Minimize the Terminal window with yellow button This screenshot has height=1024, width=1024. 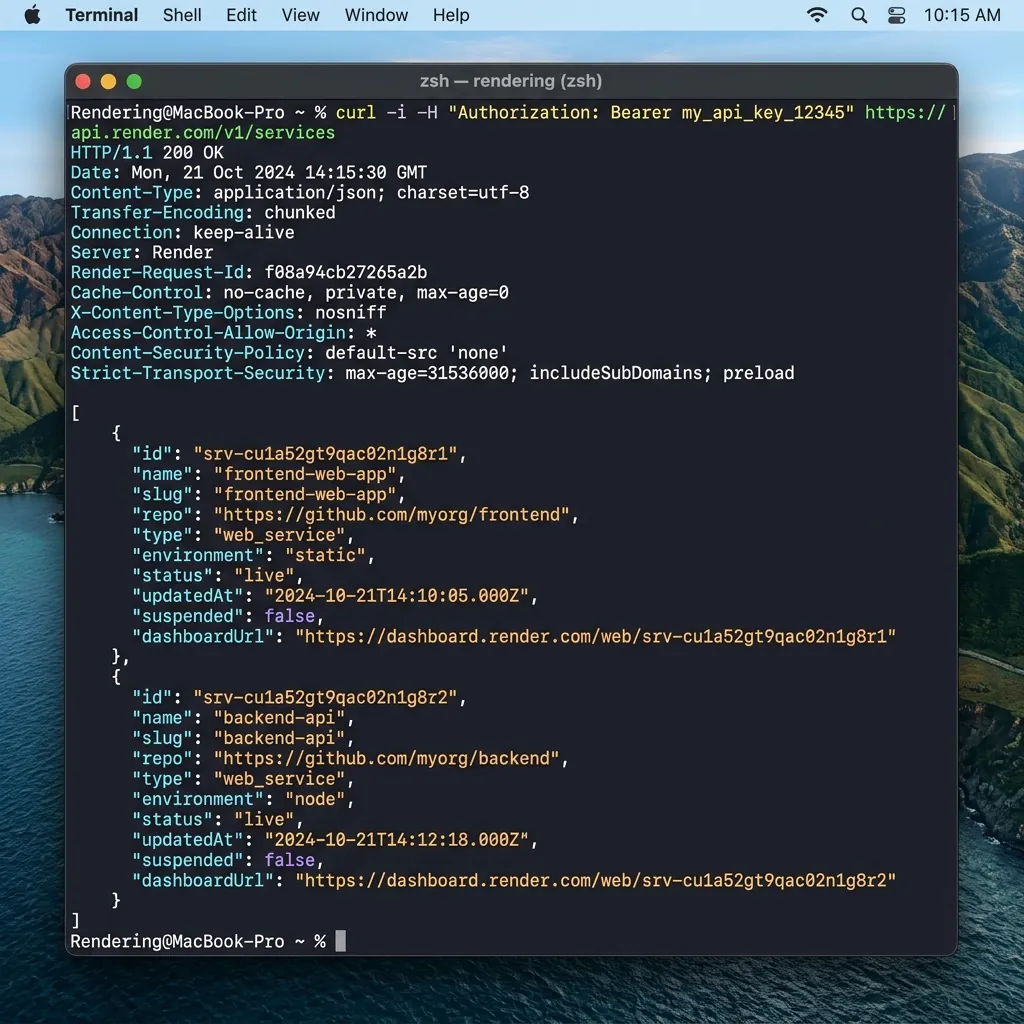pos(108,82)
